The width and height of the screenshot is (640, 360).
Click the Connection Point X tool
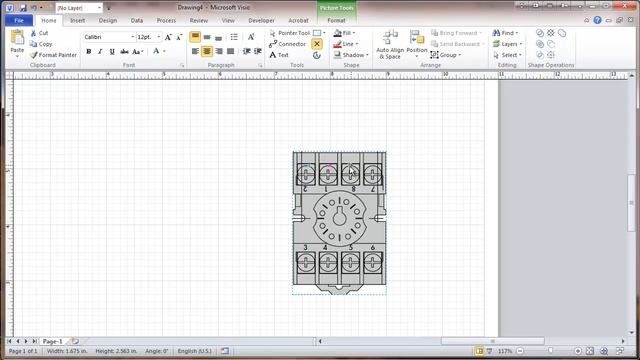pos(317,44)
